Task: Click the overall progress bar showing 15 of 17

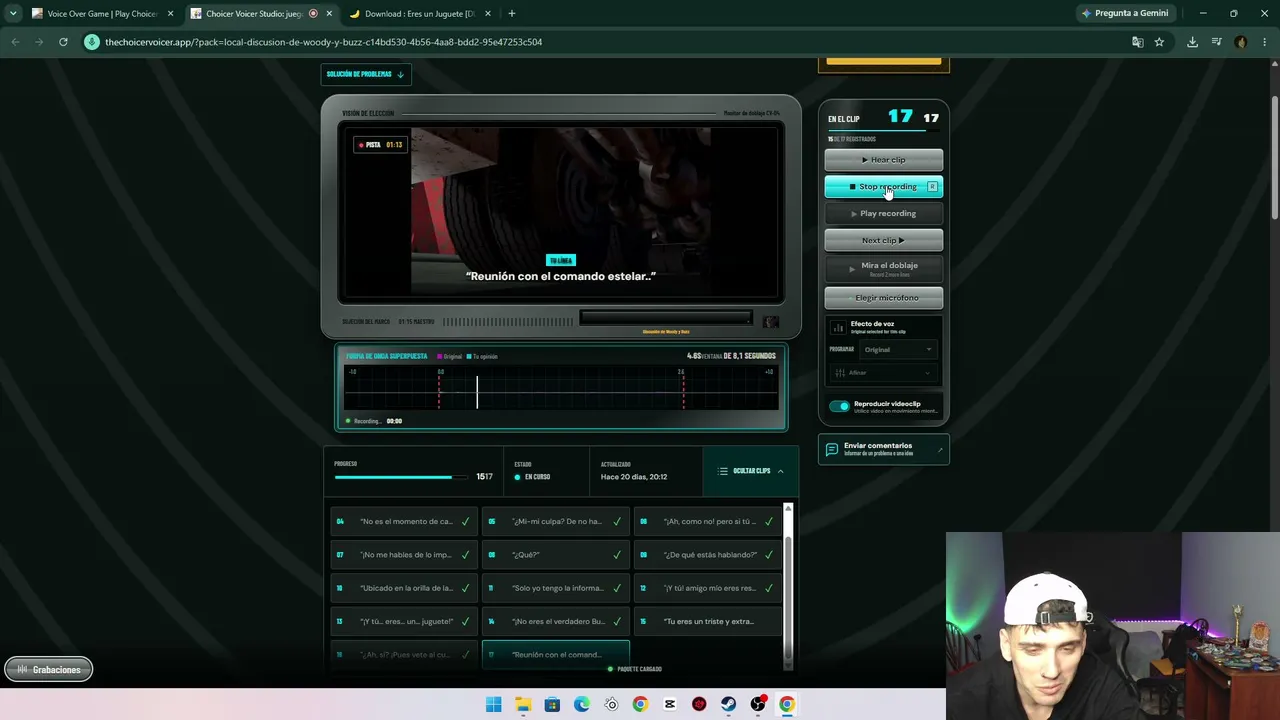Action: [x=401, y=477]
